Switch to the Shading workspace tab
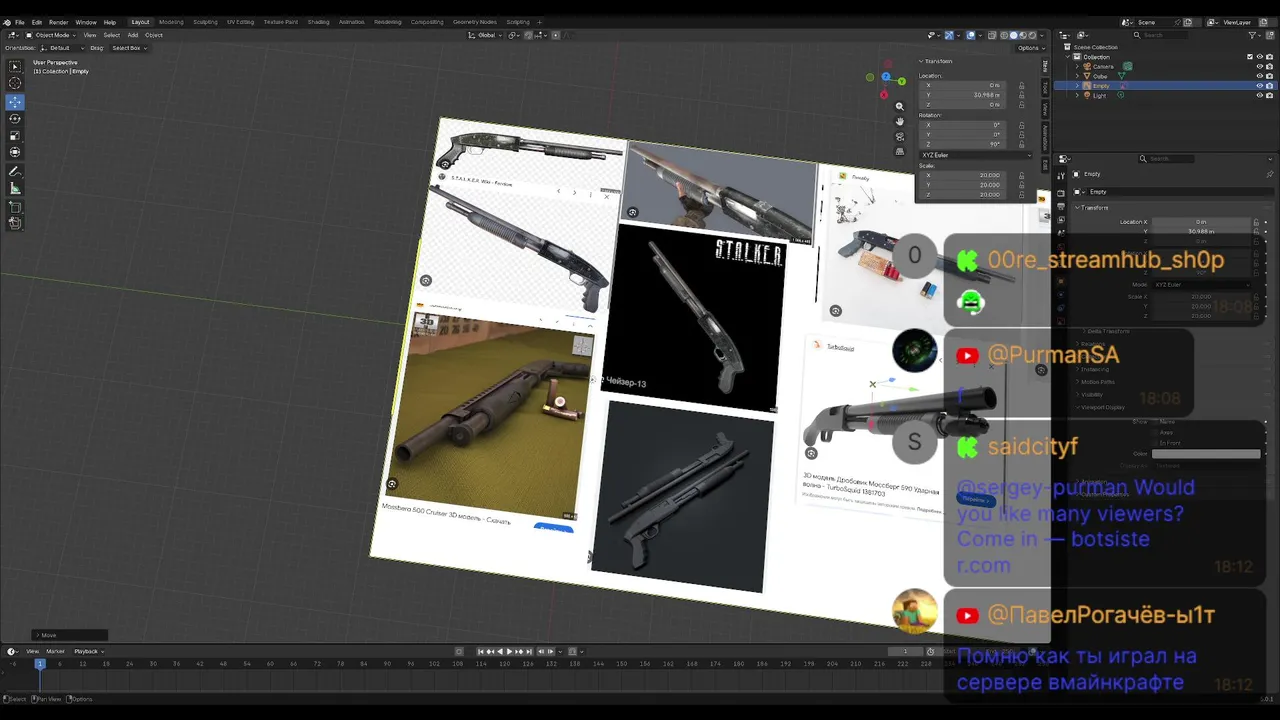The width and height of the screenshot is (1280, 720). click(318, 22)
